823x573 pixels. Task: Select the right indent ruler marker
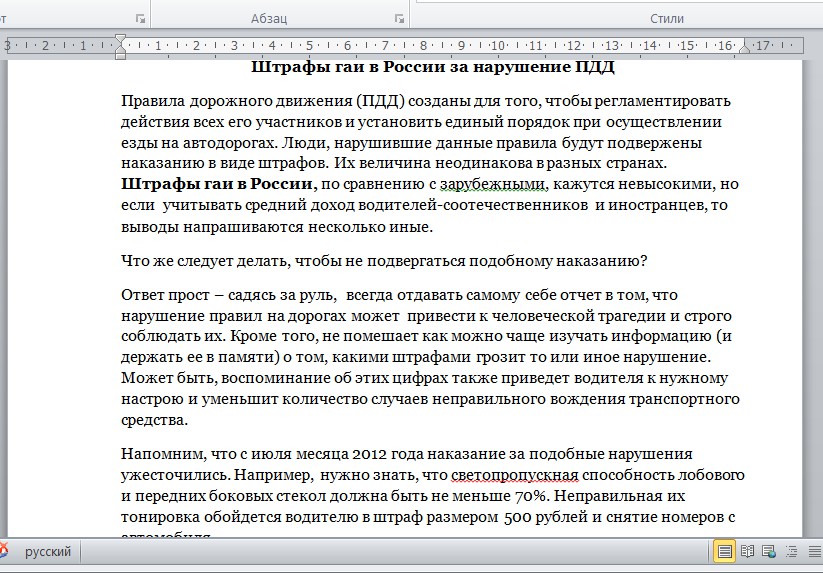744,48
